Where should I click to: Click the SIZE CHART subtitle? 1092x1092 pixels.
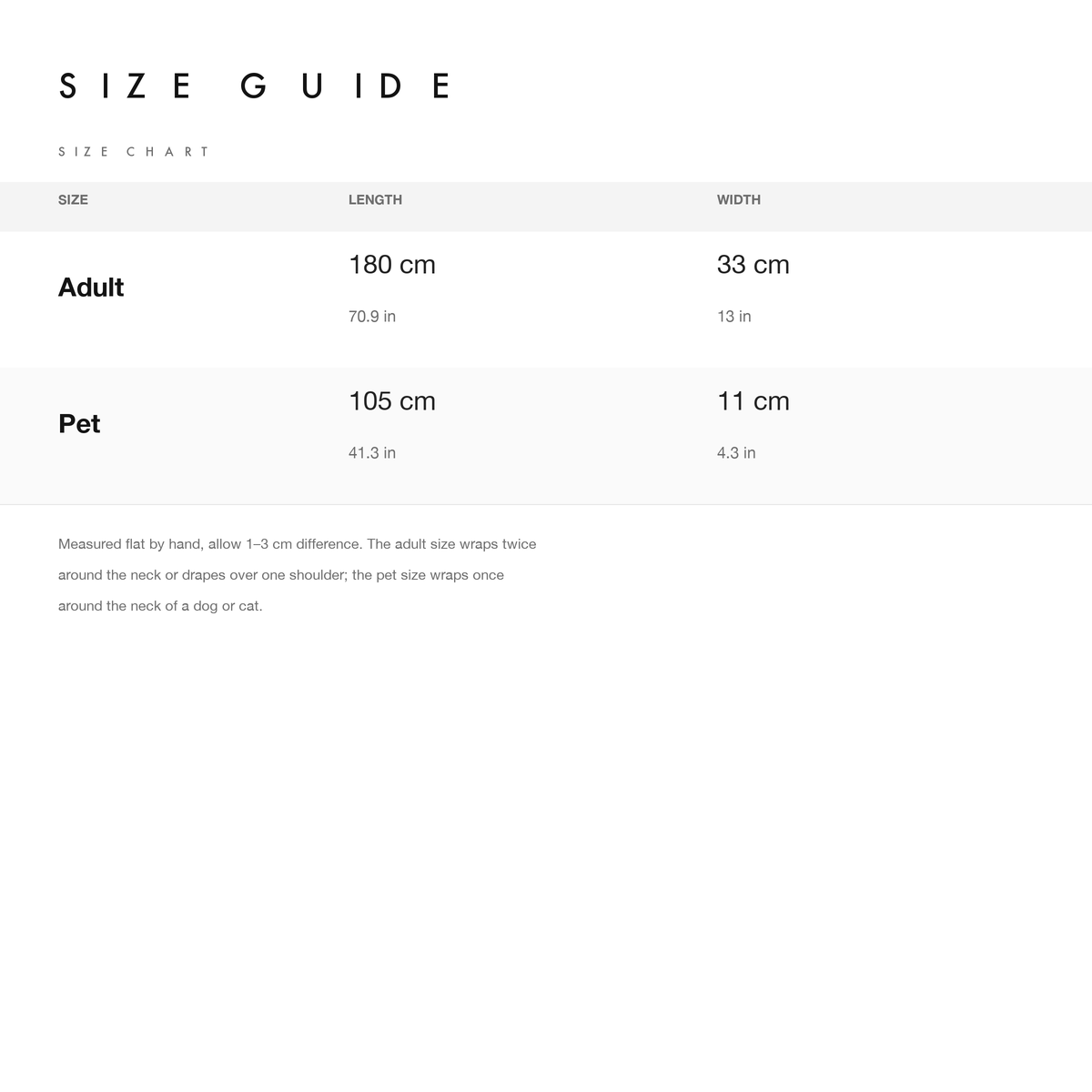[134, 152]
